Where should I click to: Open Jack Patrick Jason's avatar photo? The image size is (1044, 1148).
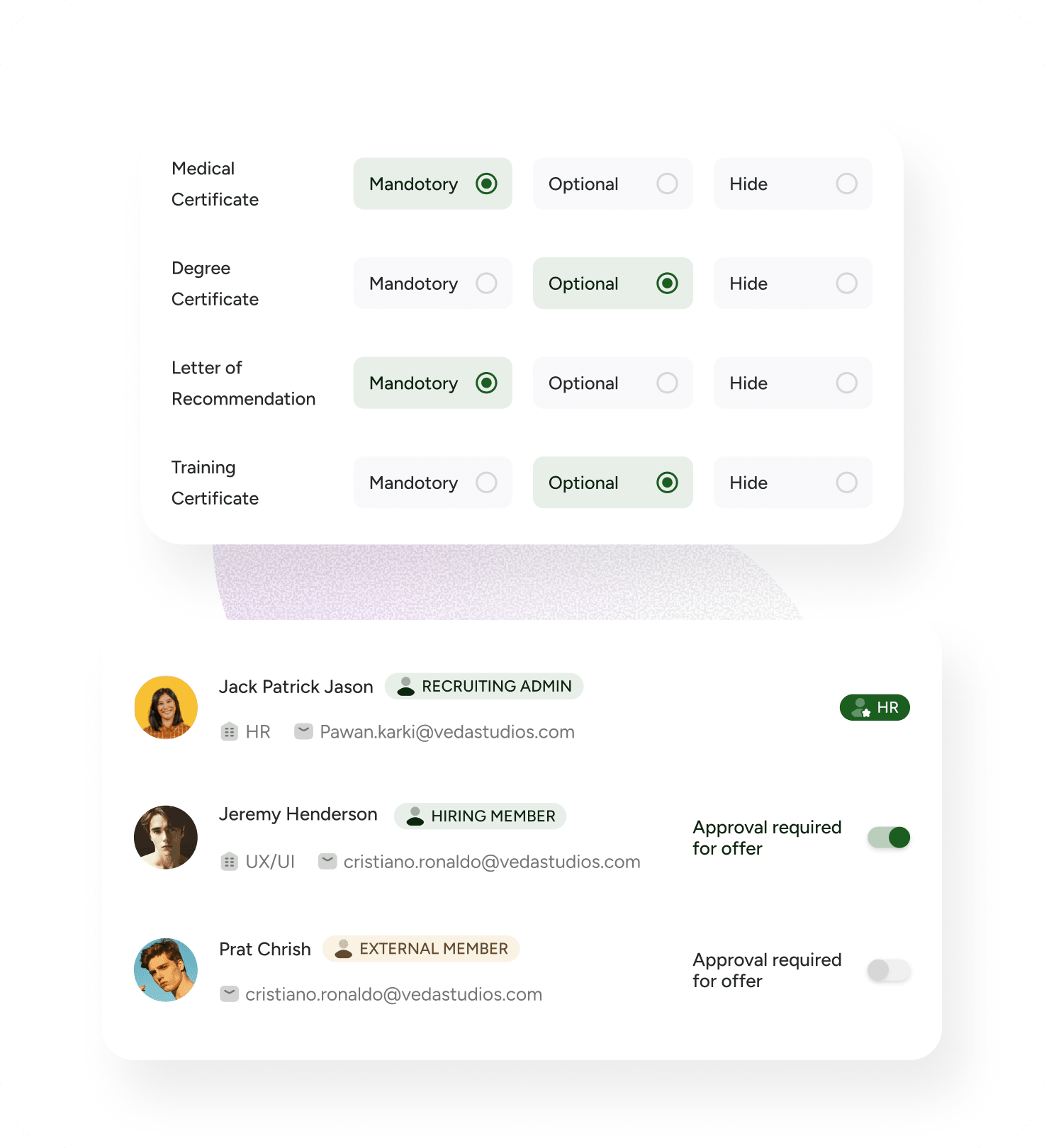coord(166,707)
